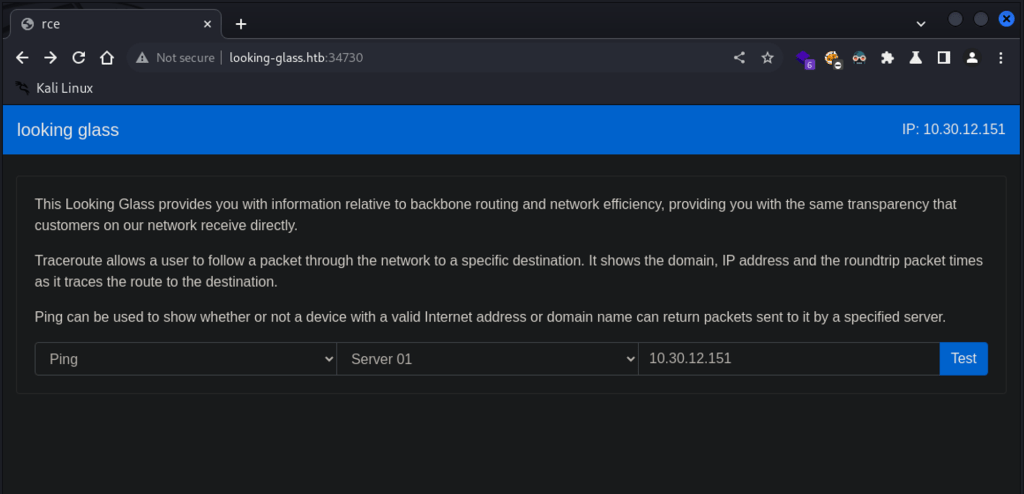This screenshot has height=494, width=1024.
Task: Open the user profile icon
Action: pyautogui.click(x=971, y=58)
